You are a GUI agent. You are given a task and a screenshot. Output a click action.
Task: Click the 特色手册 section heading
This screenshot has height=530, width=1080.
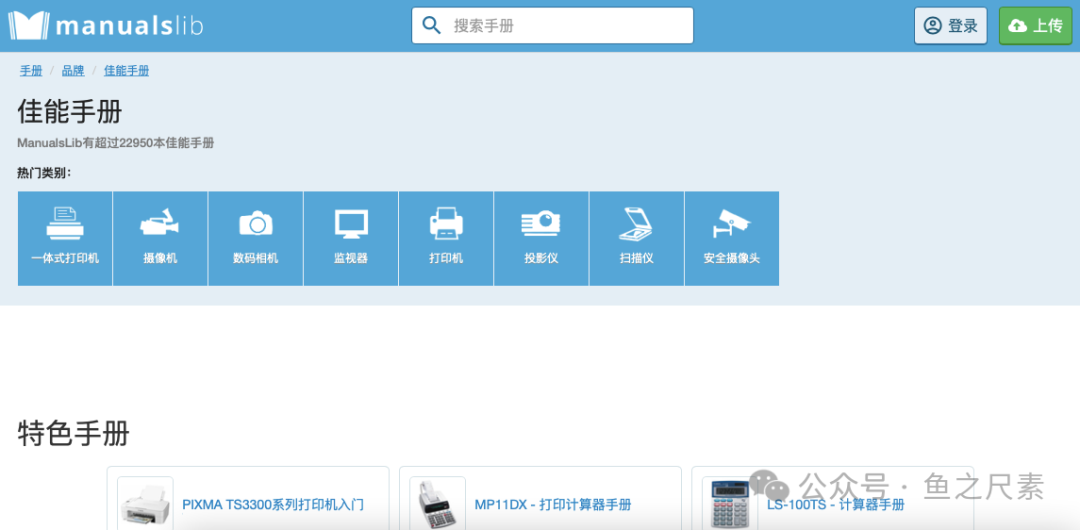pyautogui.click(x=73, y=434)
